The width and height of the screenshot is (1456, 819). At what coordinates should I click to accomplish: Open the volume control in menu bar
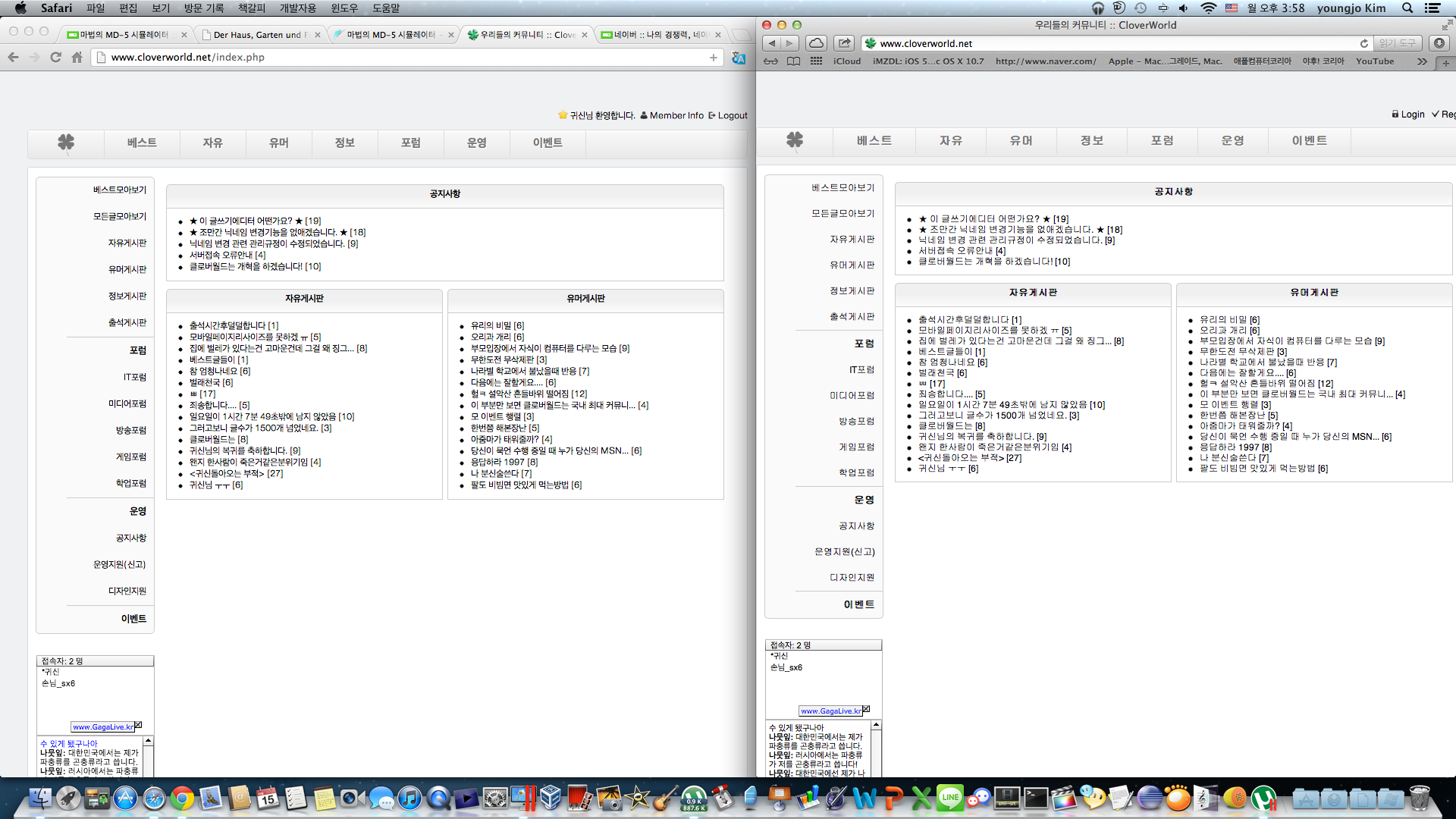[x=1183, y=8]
